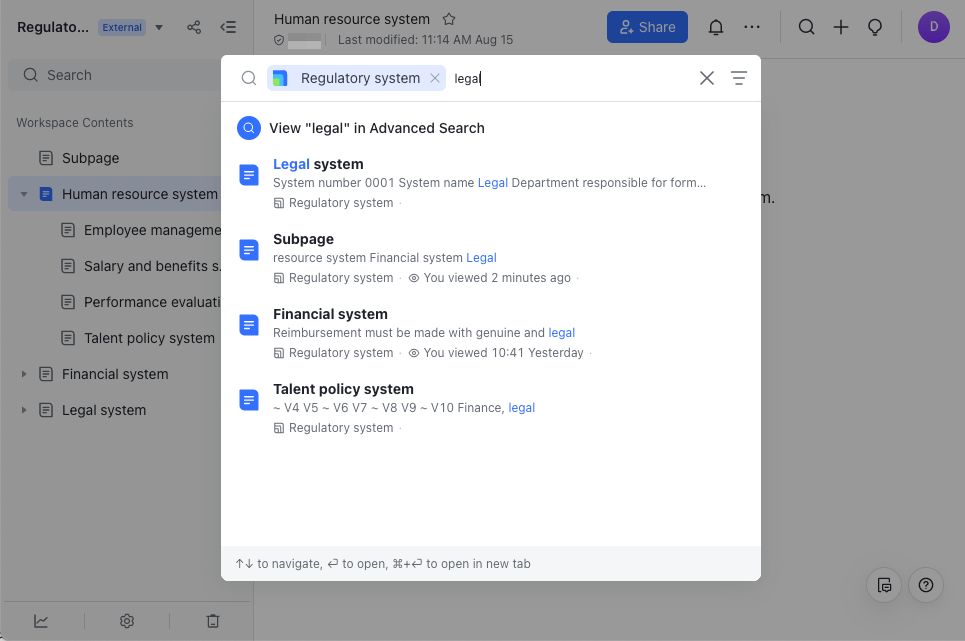Viewport: 965px width, 641px height.
Task: Click the blue Share button
Action: point(647,27)
